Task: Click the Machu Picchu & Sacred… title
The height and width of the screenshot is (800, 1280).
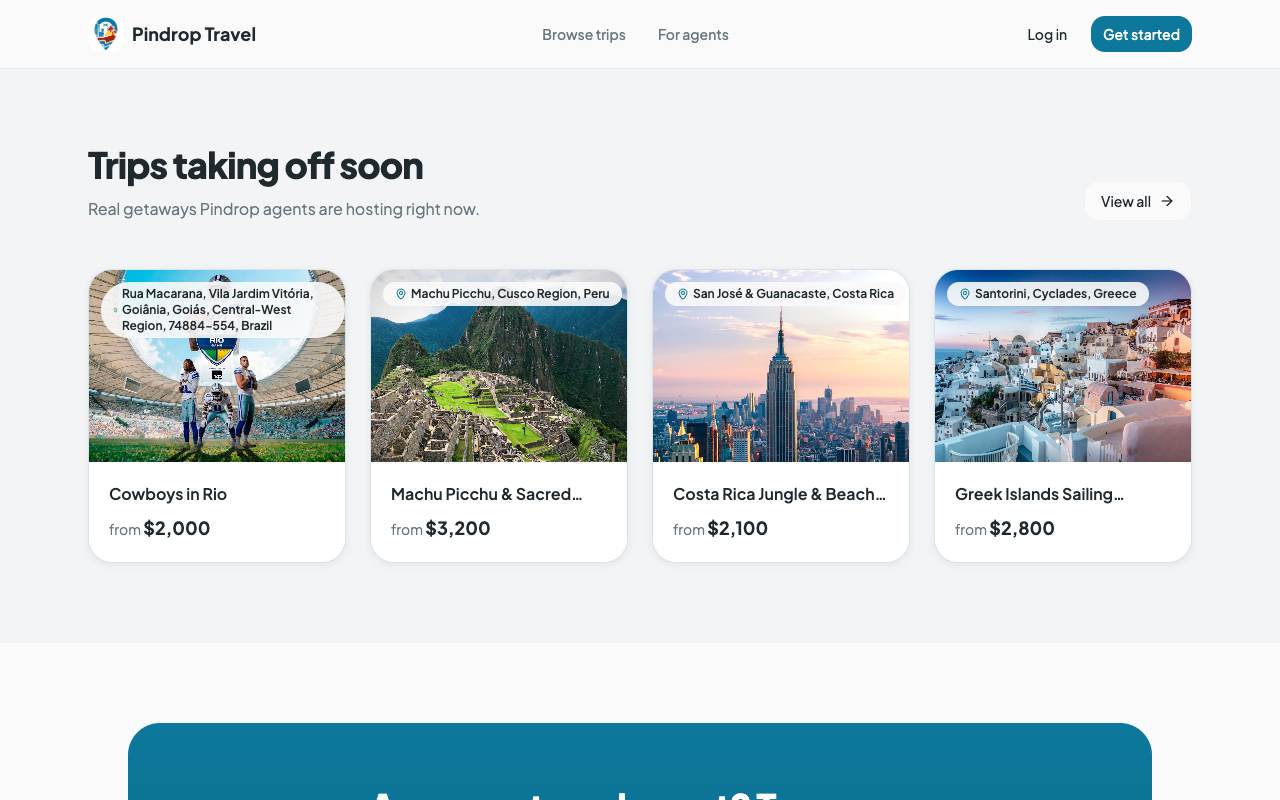Action: pyautogui.click(x=486, y=494)
